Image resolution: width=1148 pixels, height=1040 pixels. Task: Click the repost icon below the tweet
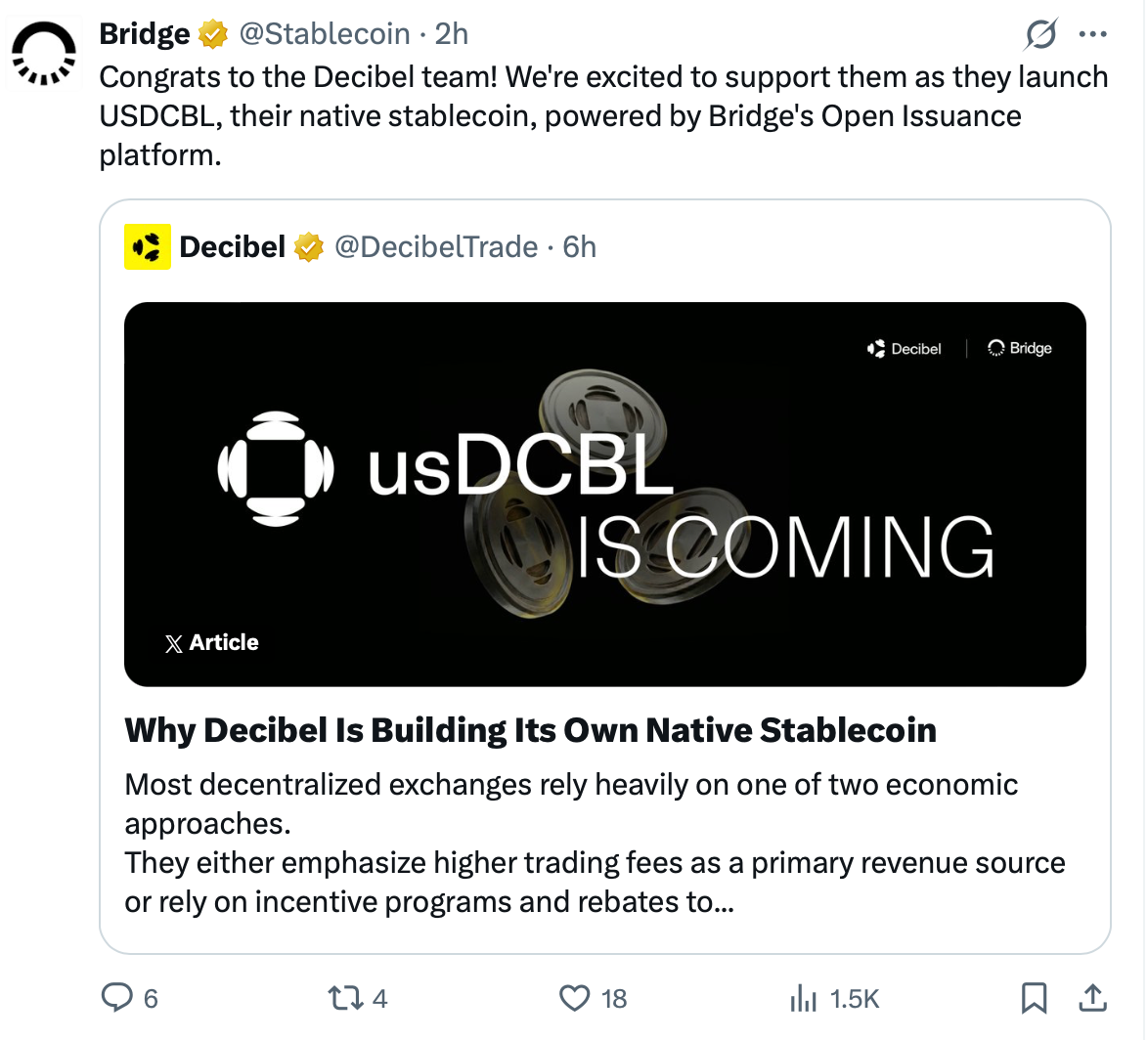[x=343, y=998]
